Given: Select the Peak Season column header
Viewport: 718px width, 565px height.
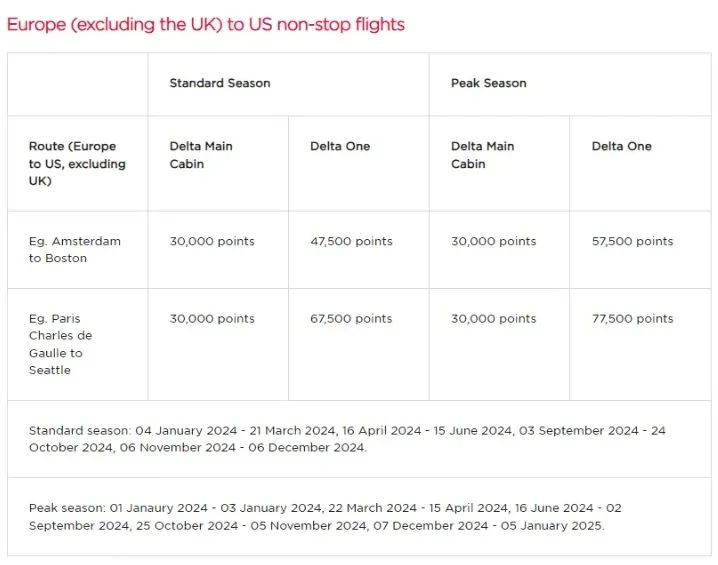Looking at the screenshot, I should pos(488,83).
